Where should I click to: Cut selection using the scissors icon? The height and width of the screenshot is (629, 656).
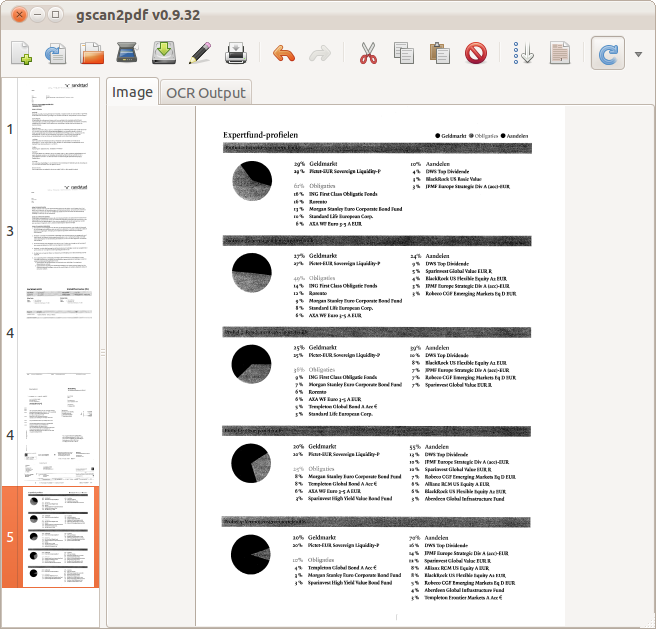coord(368,53)
